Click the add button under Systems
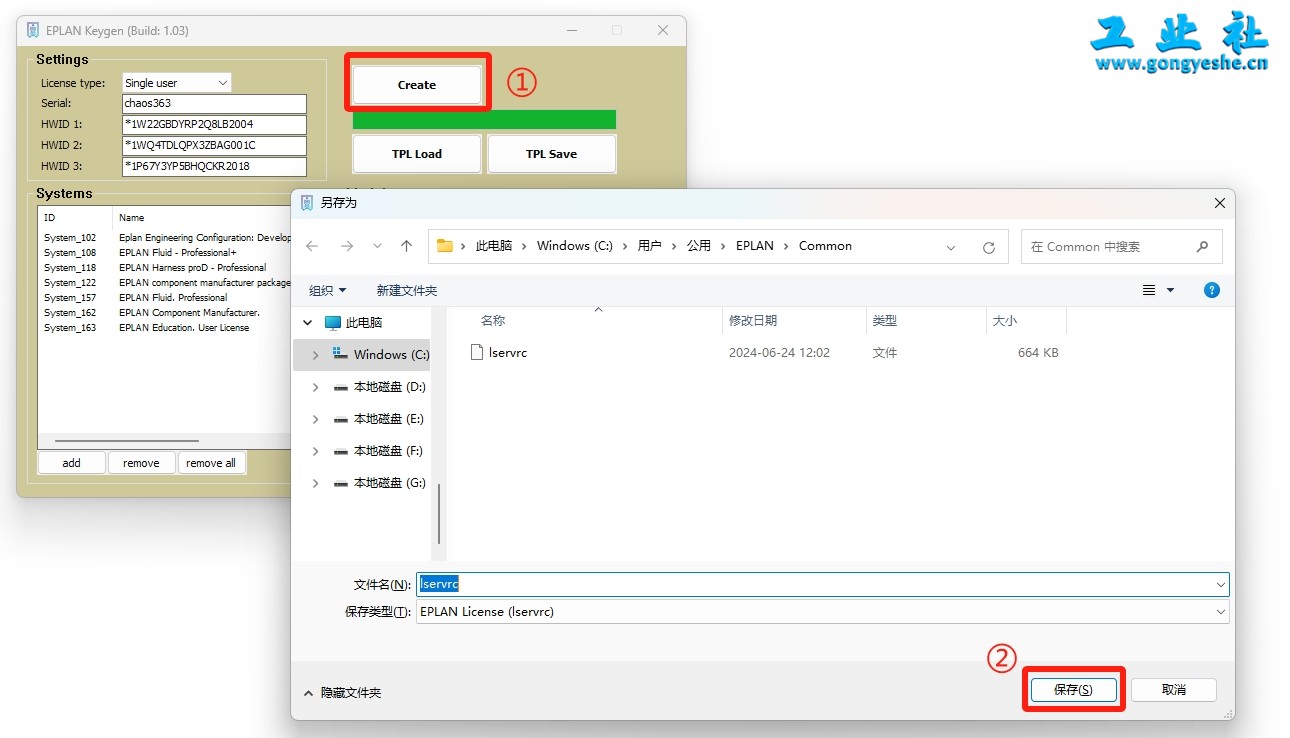This screenshot has height=738, width=1290. (x=71, y=463)
